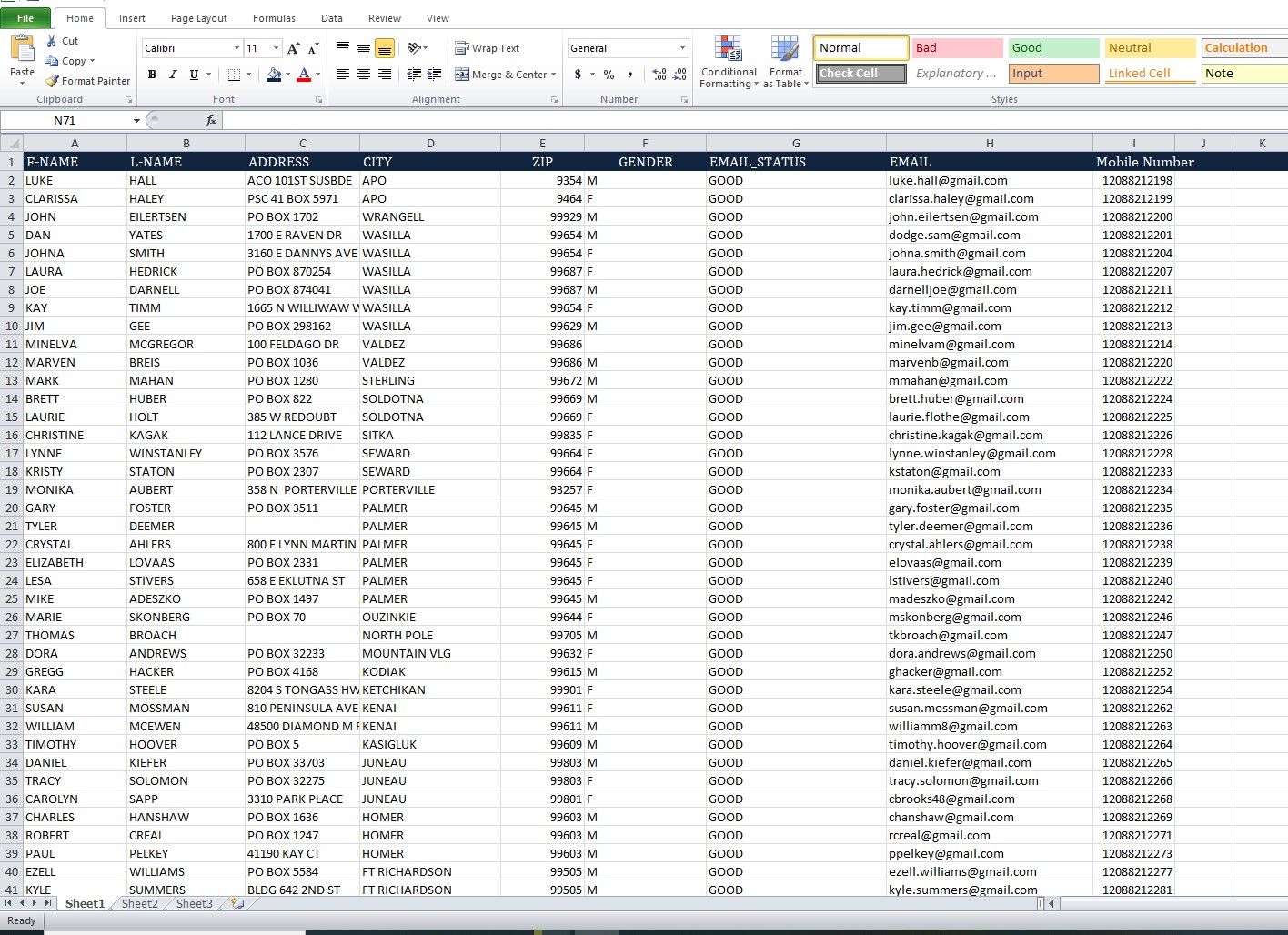
Task: Align cell text to the left
Action: point(343,75)
